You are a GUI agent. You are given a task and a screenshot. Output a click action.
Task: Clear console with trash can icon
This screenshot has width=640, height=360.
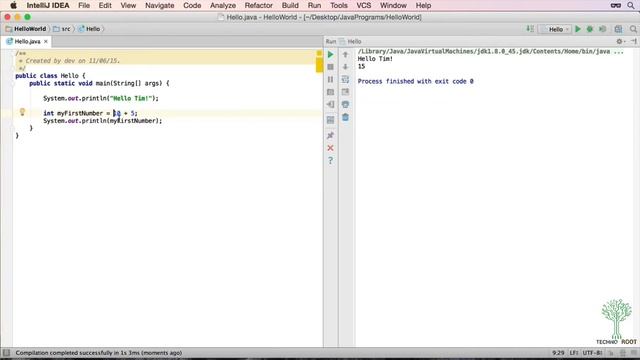pos(345,118)
